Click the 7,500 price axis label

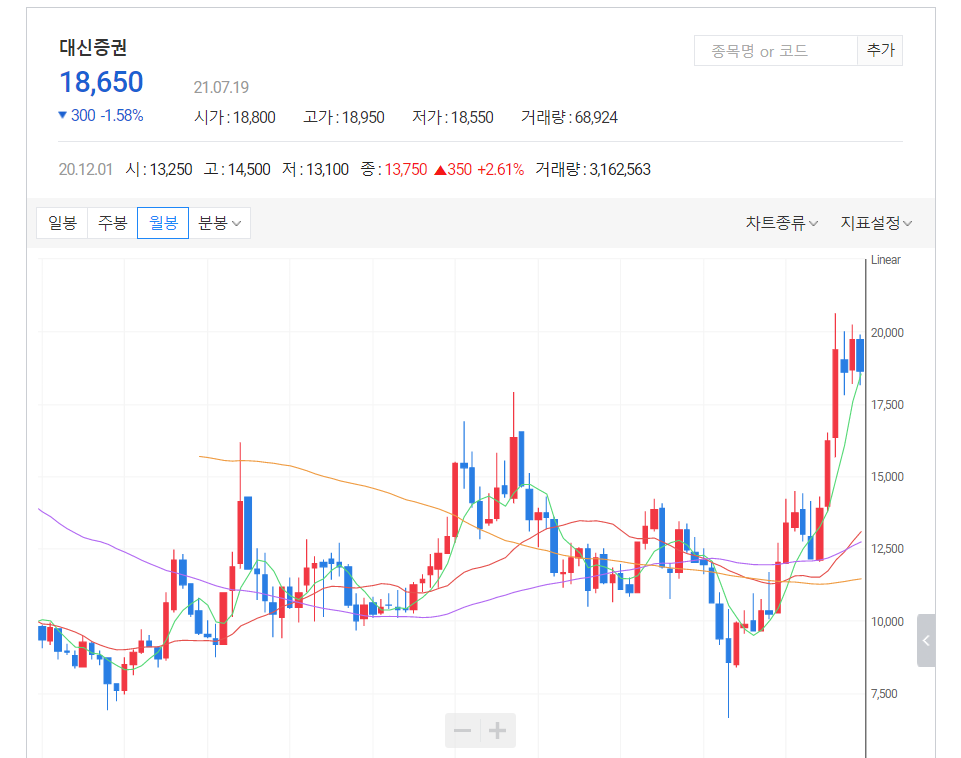click(x=884, y=694)
